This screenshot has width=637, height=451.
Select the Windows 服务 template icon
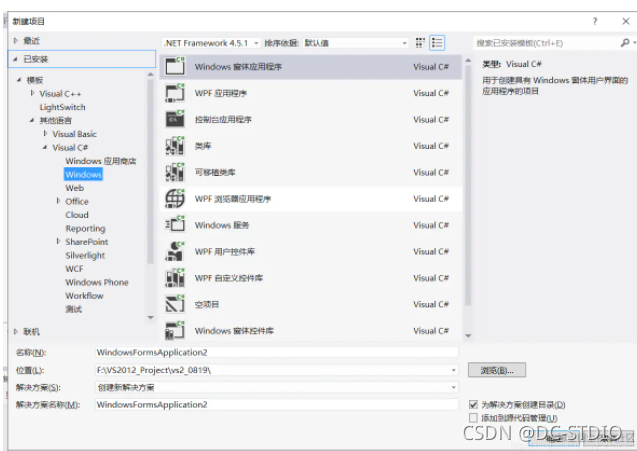coord(175,225)
